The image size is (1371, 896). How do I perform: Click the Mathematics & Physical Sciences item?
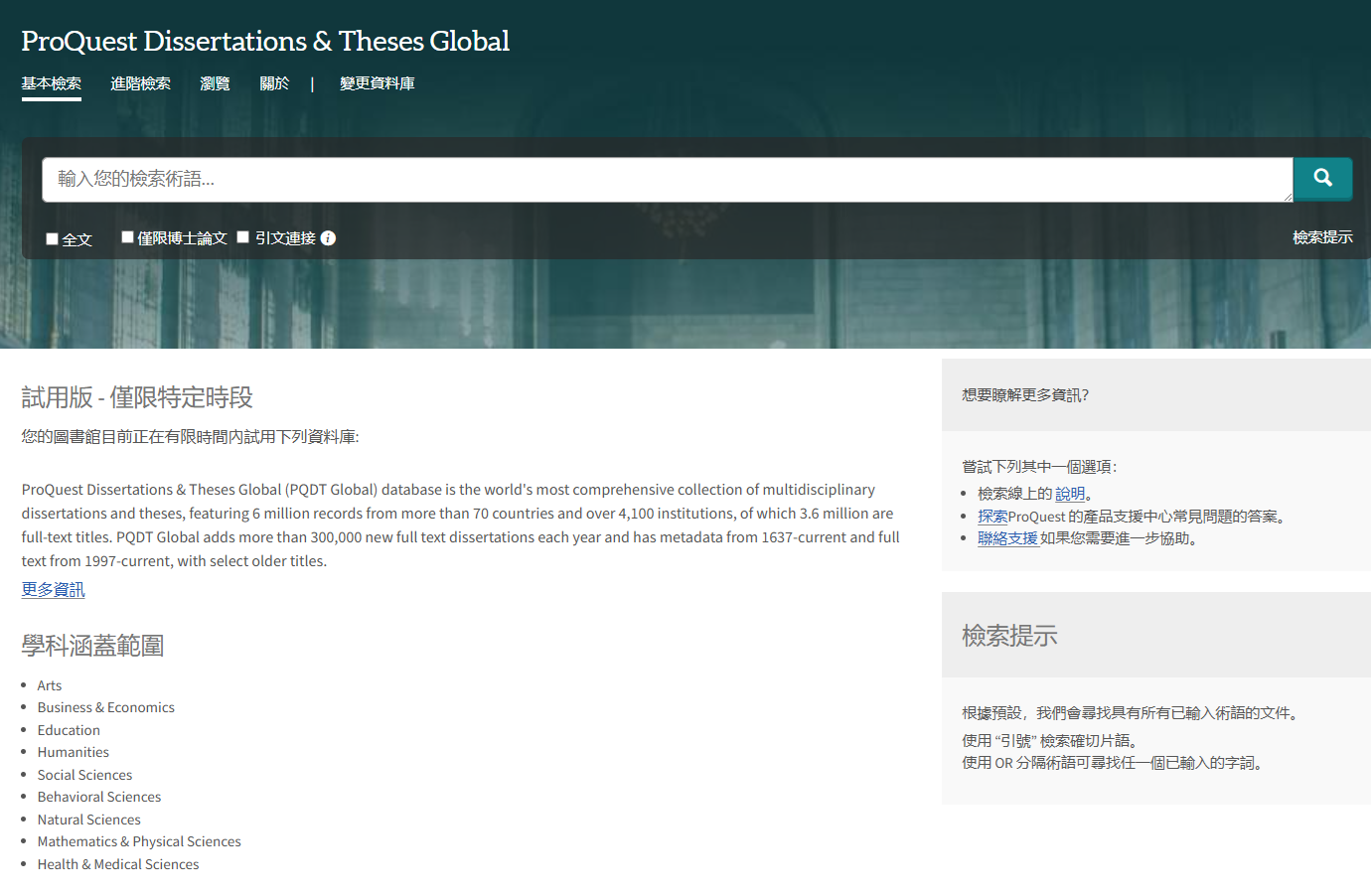point(139,841)
